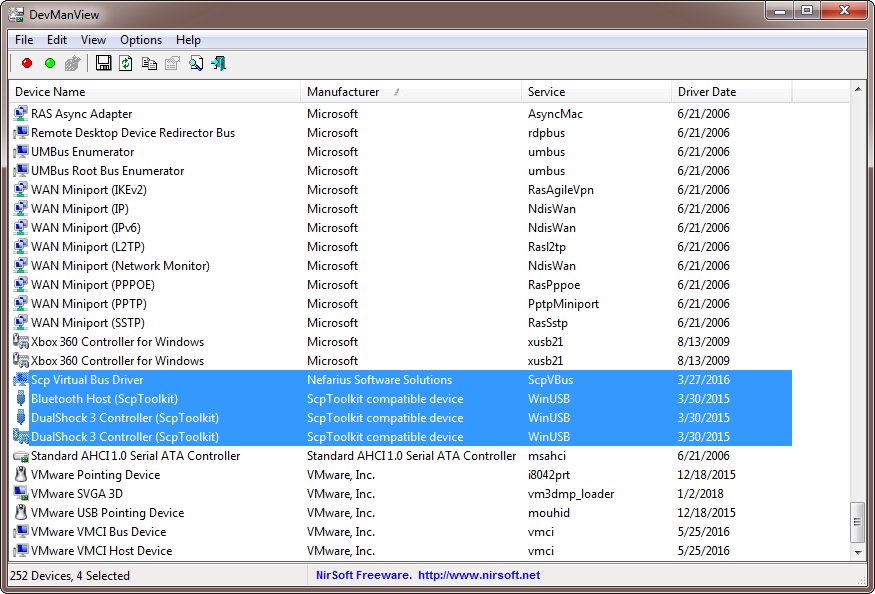Click the 252 Devices, 4 Selected status text
Viewport: 875px width, 594px height.
(x=70, y=576)
